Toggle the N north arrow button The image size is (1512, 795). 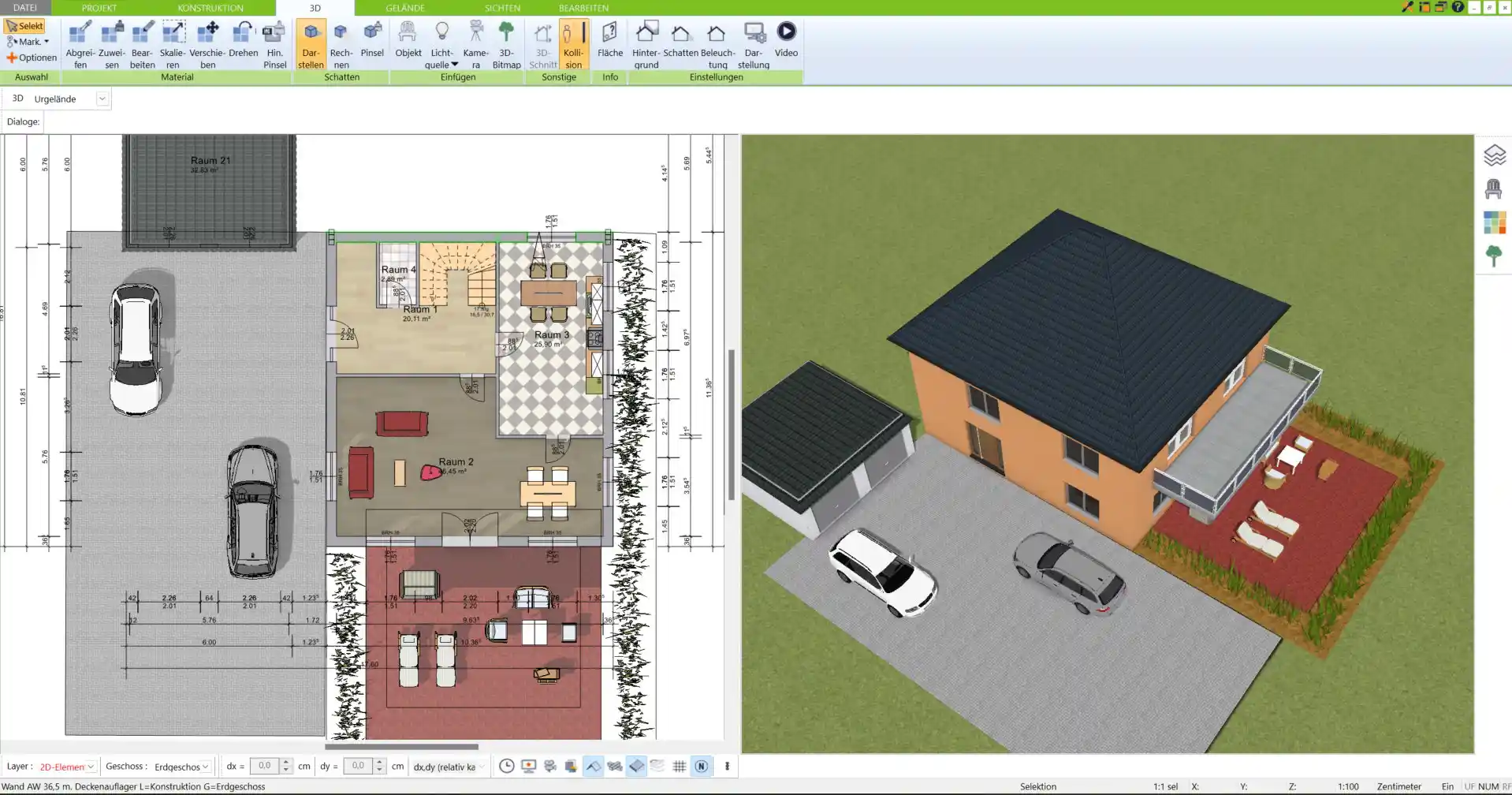click(x=701, y=766)
